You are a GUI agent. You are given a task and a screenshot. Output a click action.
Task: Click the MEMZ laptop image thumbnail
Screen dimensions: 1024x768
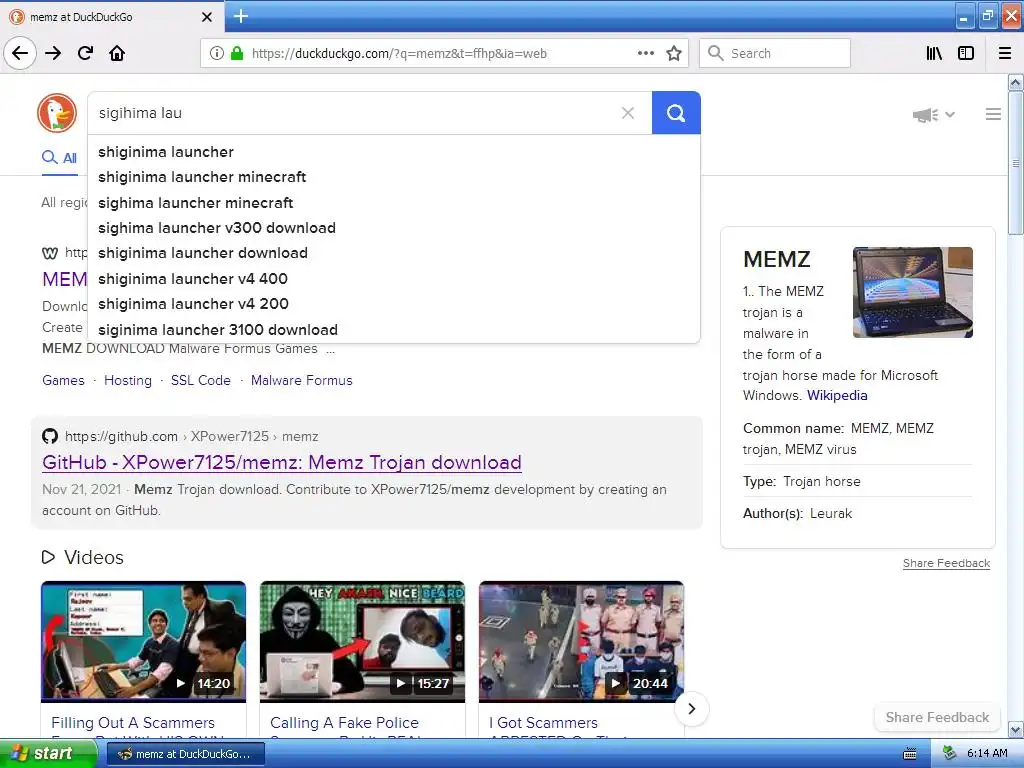pyautogui.click(x=912, y=292)
